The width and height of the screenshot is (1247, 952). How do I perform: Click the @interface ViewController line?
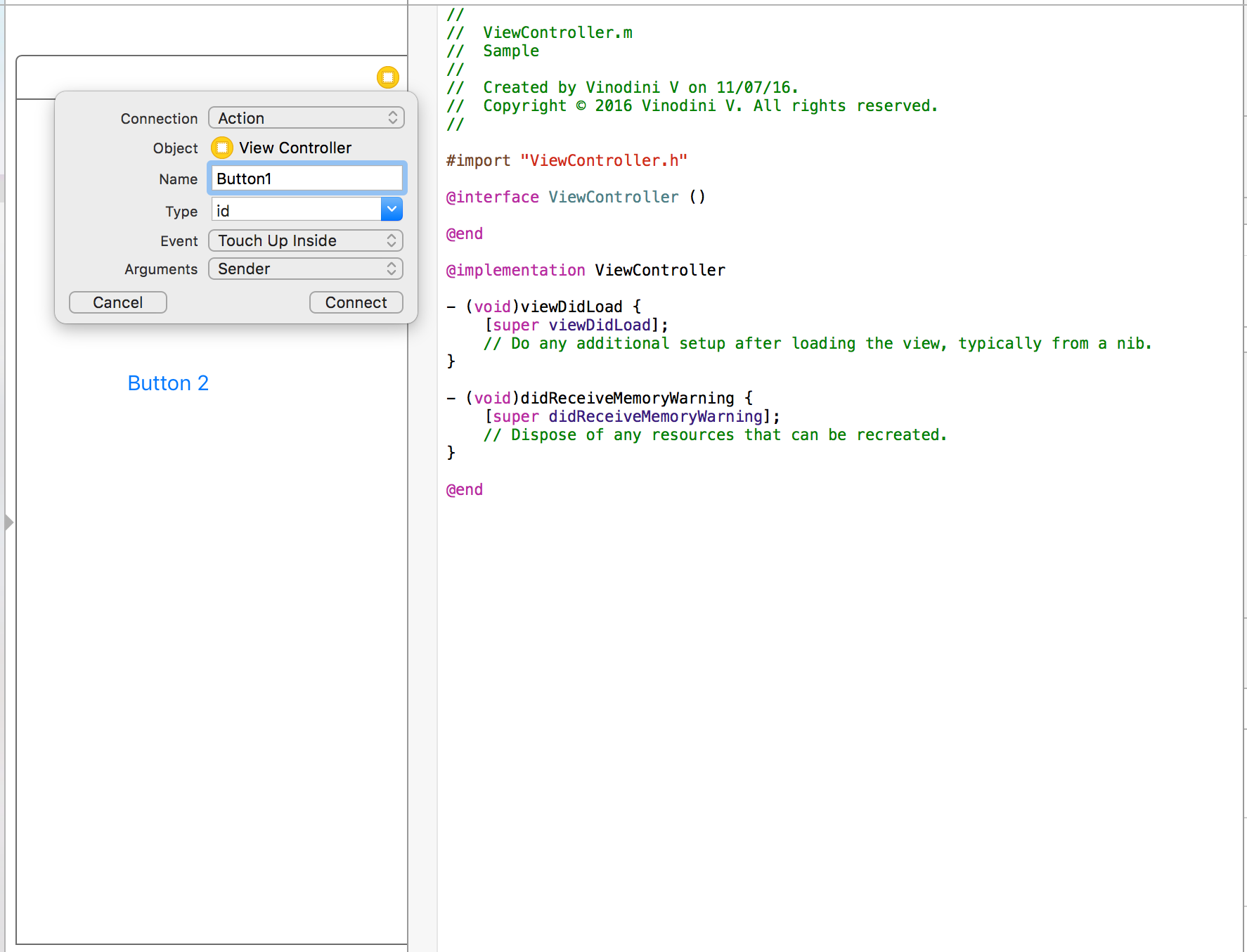point(575,197)
